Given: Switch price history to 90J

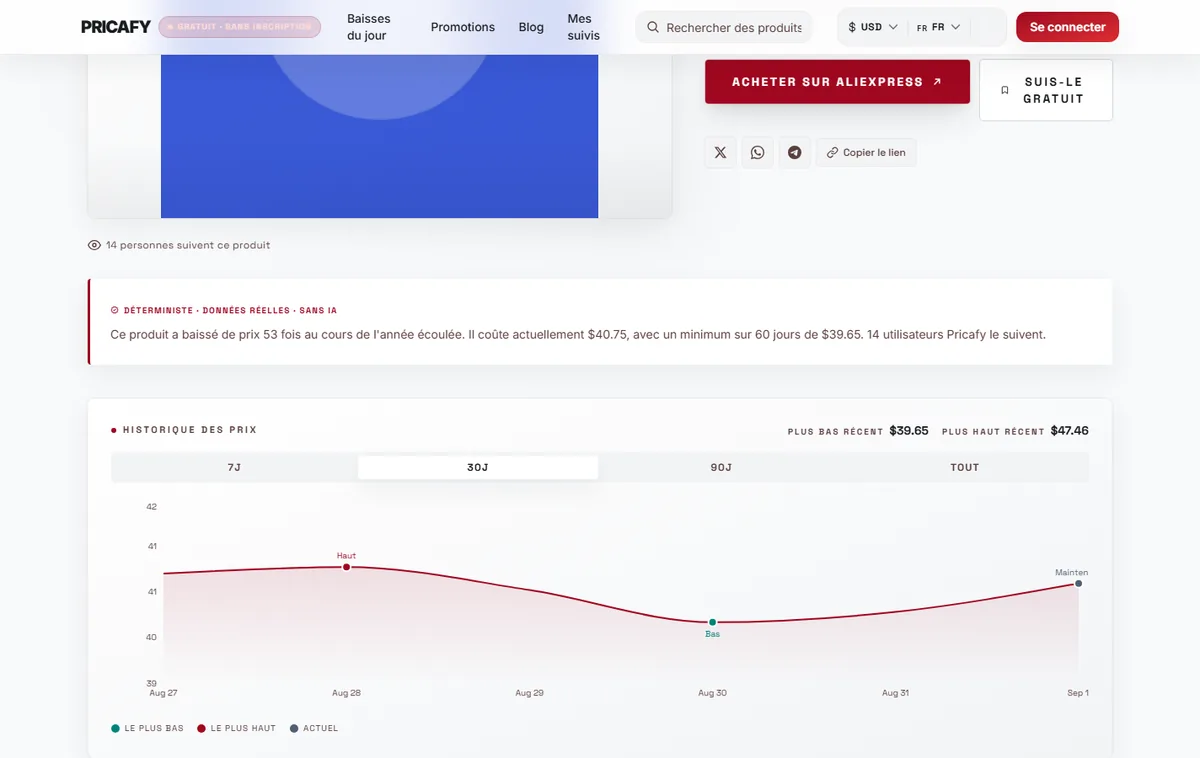Looking at the screenshot, I should 721,467.
